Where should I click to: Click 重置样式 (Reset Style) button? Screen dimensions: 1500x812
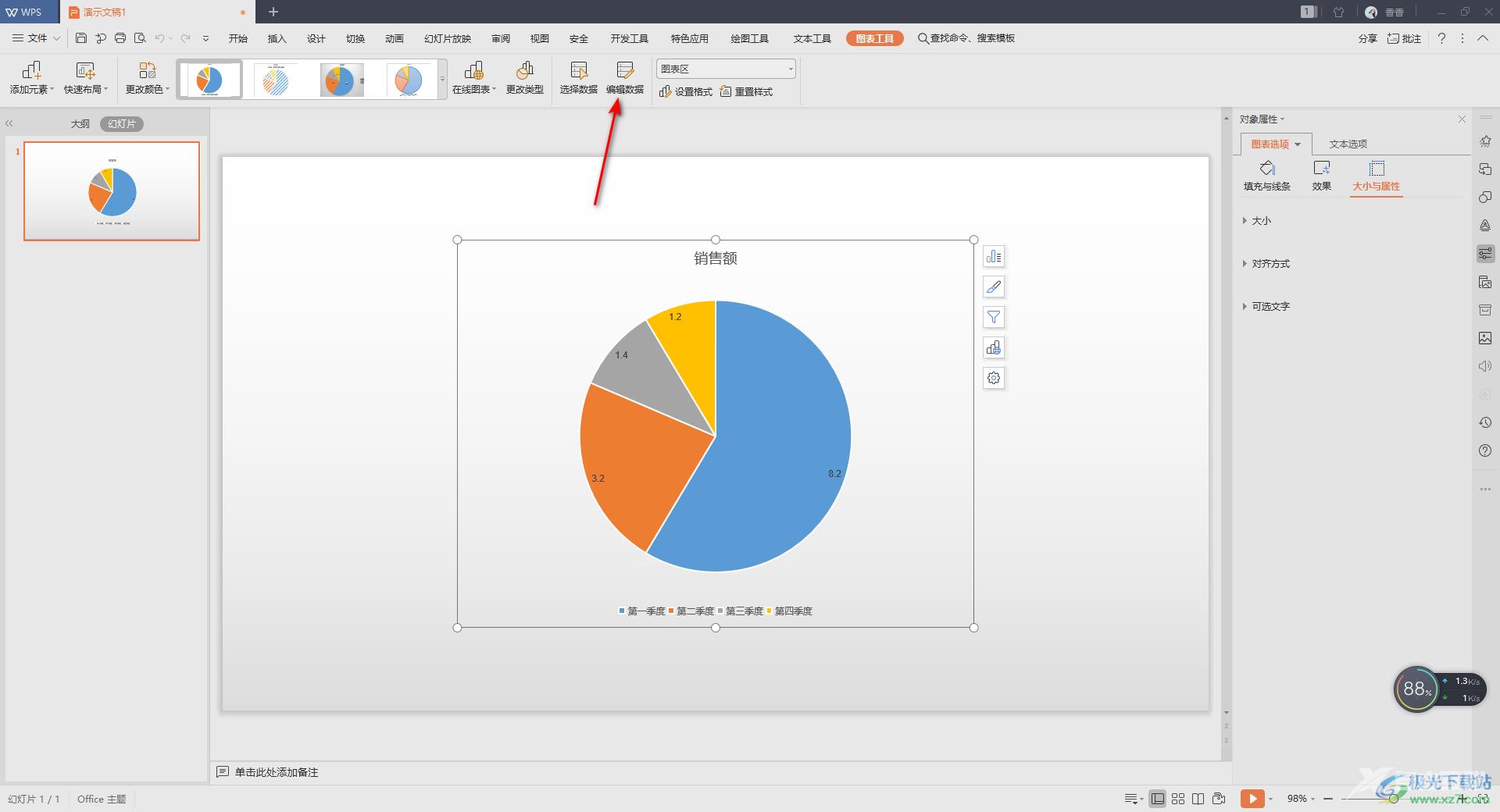tap(746, 91)
